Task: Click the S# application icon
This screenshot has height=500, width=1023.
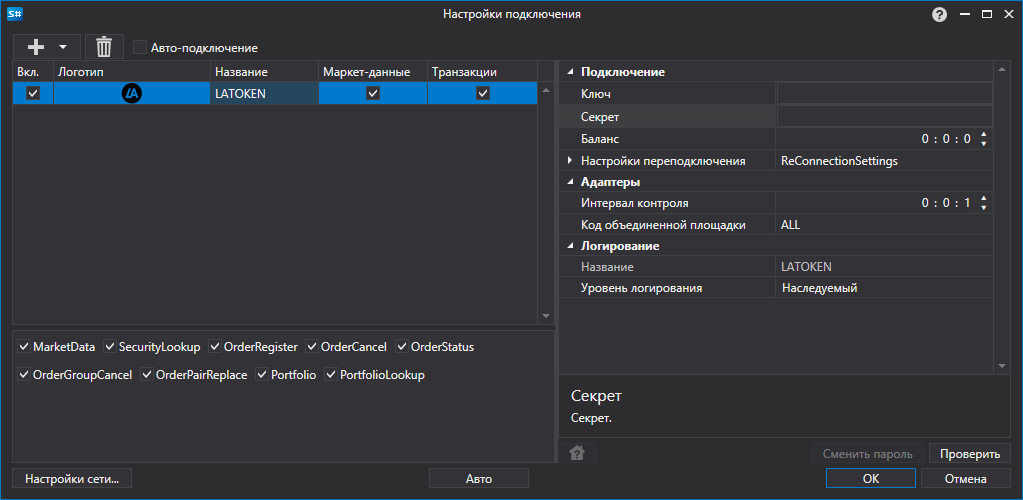Action: click(x=13, y=14)
